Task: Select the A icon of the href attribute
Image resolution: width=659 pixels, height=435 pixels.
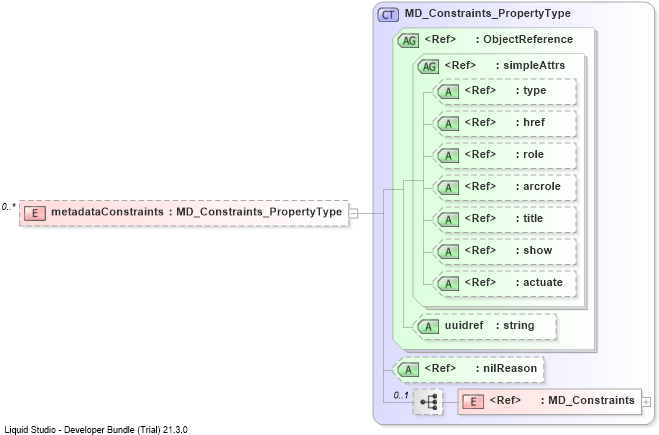Action: coord(448,123)
